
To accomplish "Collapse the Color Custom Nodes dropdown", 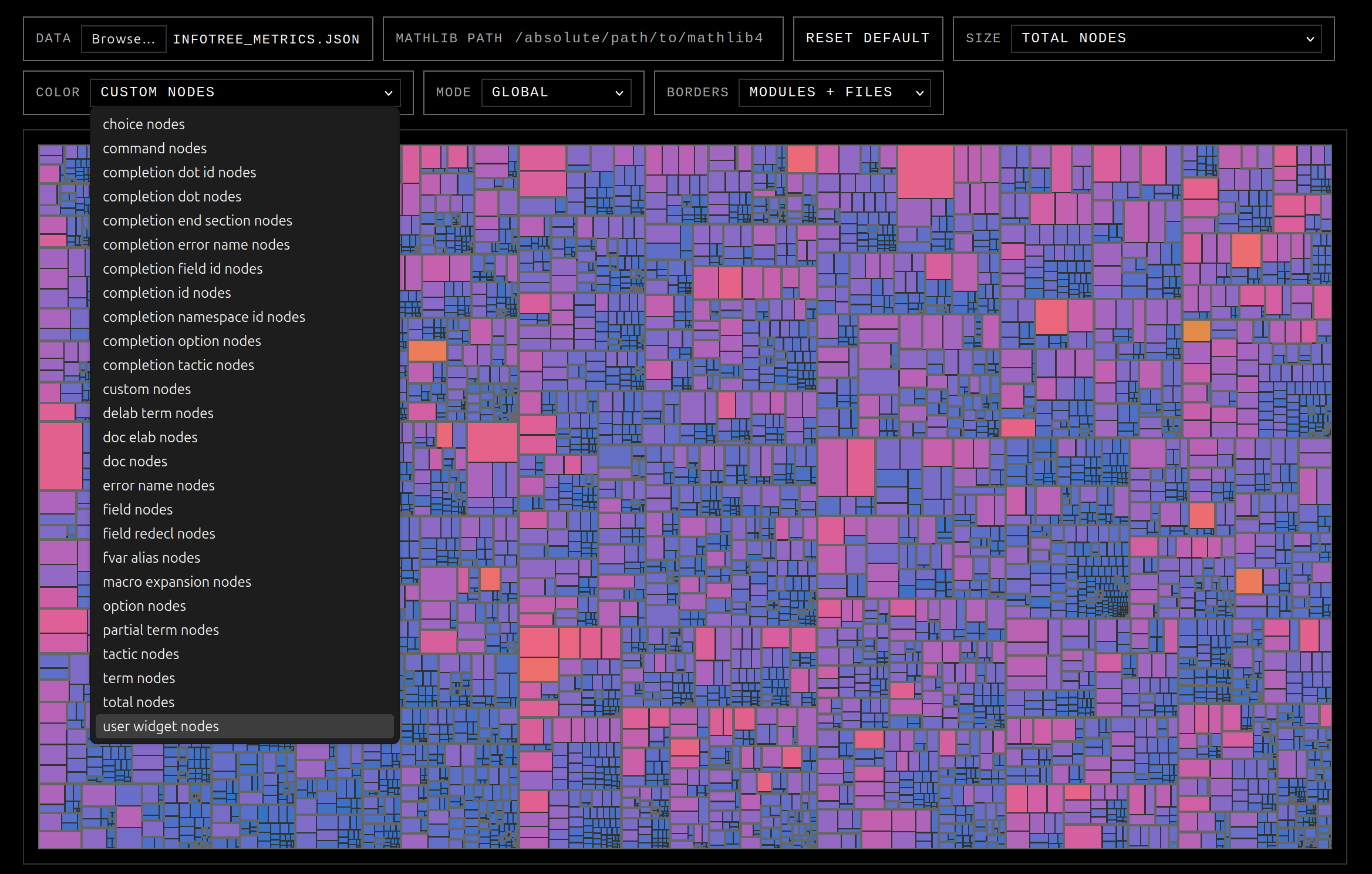I will 245,93.
